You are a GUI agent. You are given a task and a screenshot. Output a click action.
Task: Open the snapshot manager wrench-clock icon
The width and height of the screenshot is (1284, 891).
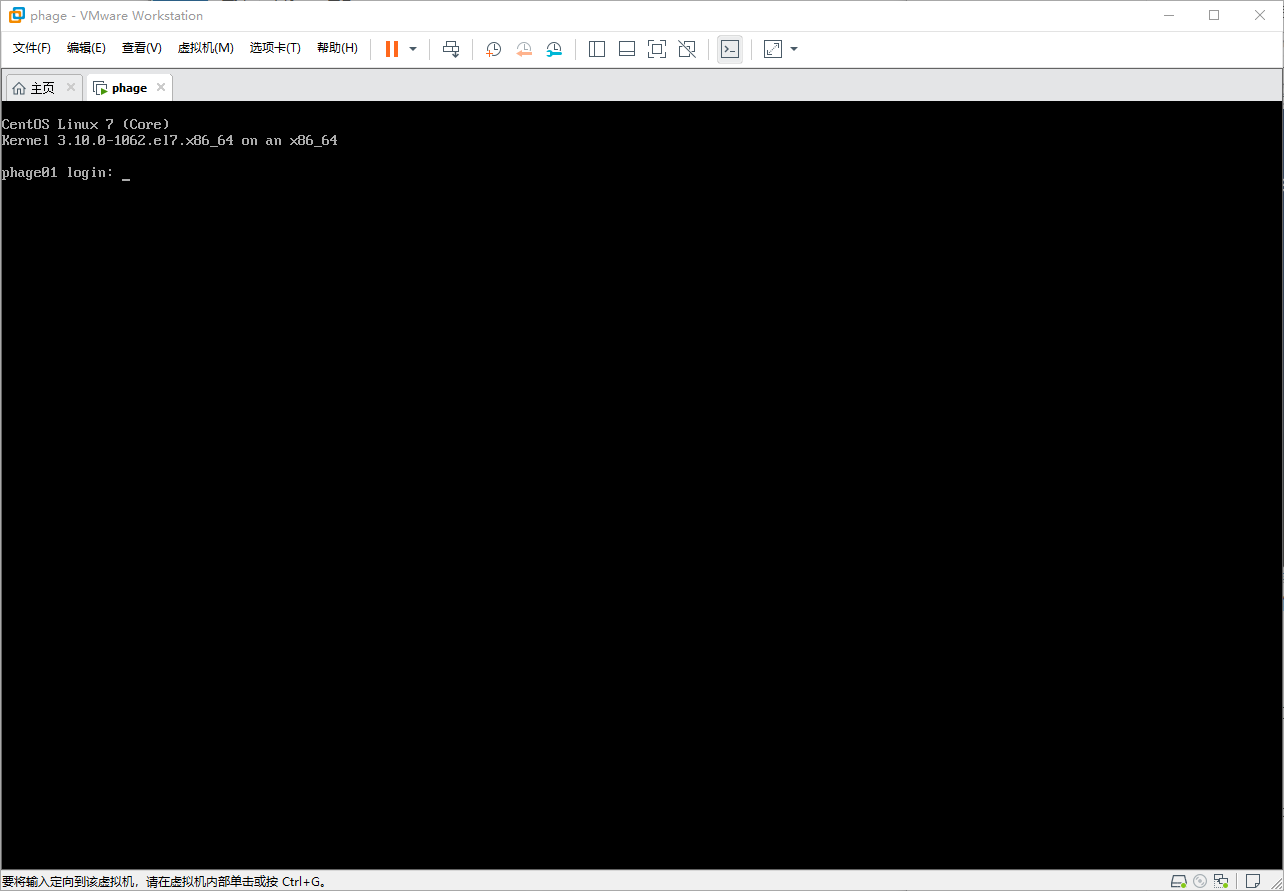coord(554,49)
